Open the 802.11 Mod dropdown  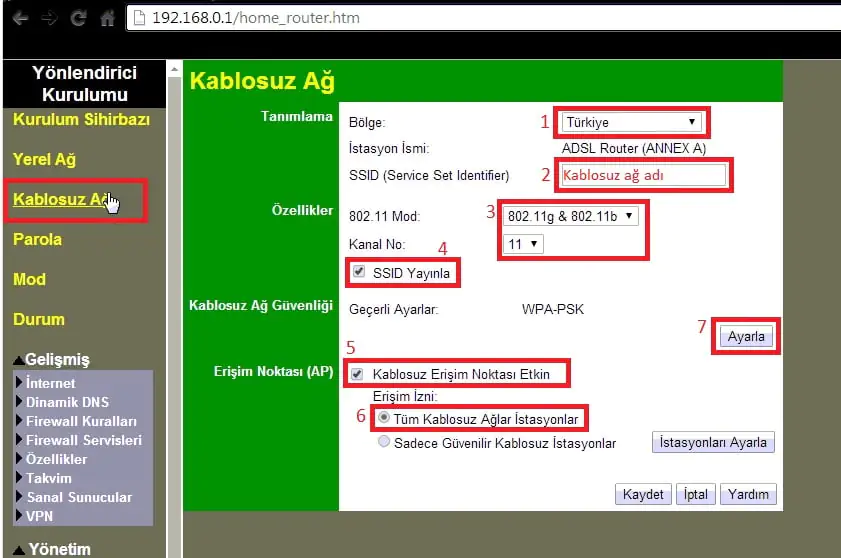tap(571, 216)
